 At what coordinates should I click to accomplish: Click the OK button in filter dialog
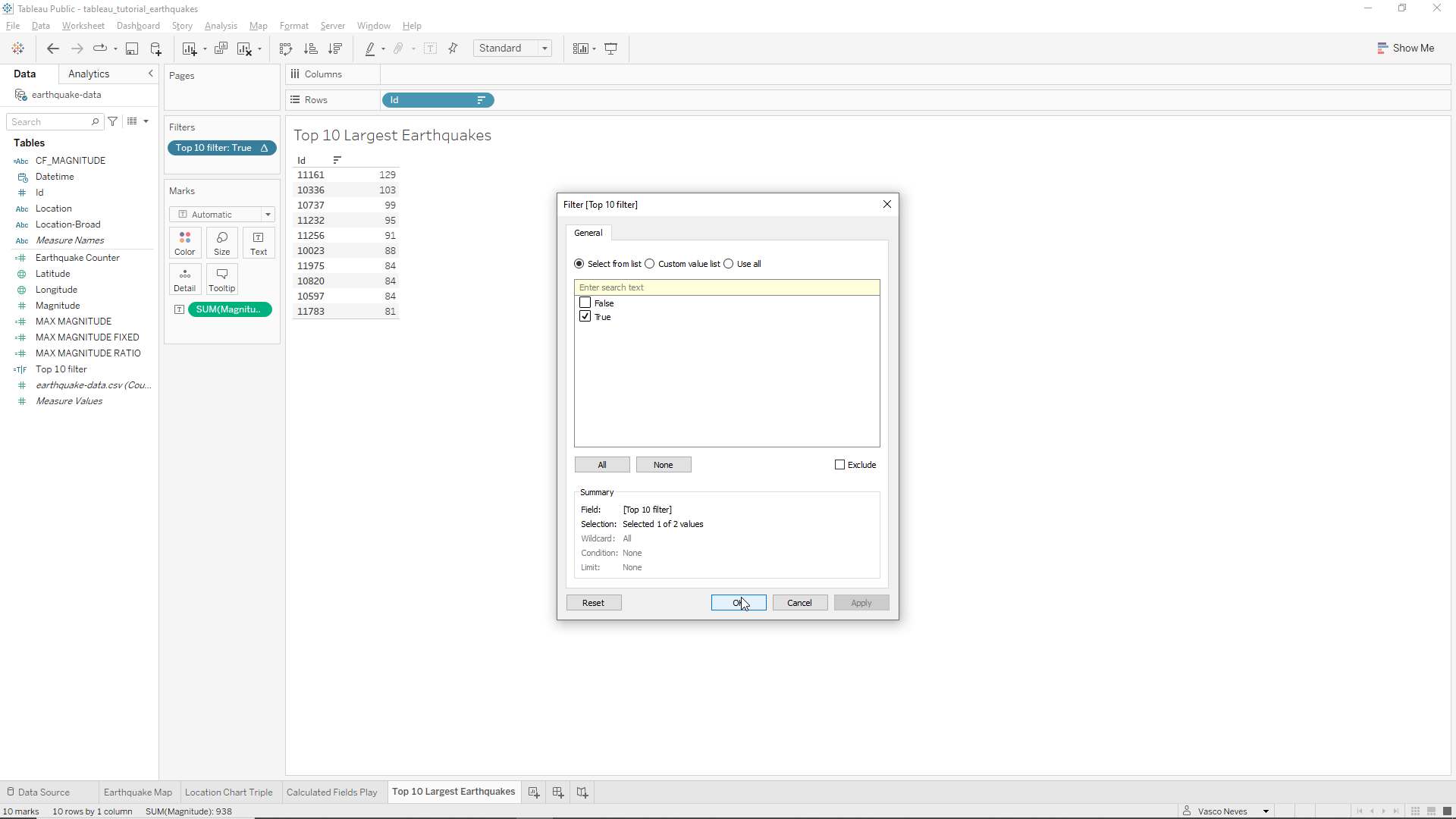pyautogui.click(x=739, y=603)
